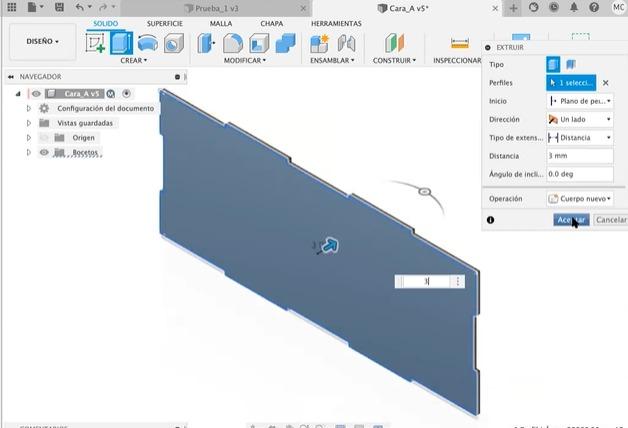Screen dimensions: 628x428
Task: Collapse the Cara_A v5 root node
Action: pyautogui.click(x=18, y=94)
